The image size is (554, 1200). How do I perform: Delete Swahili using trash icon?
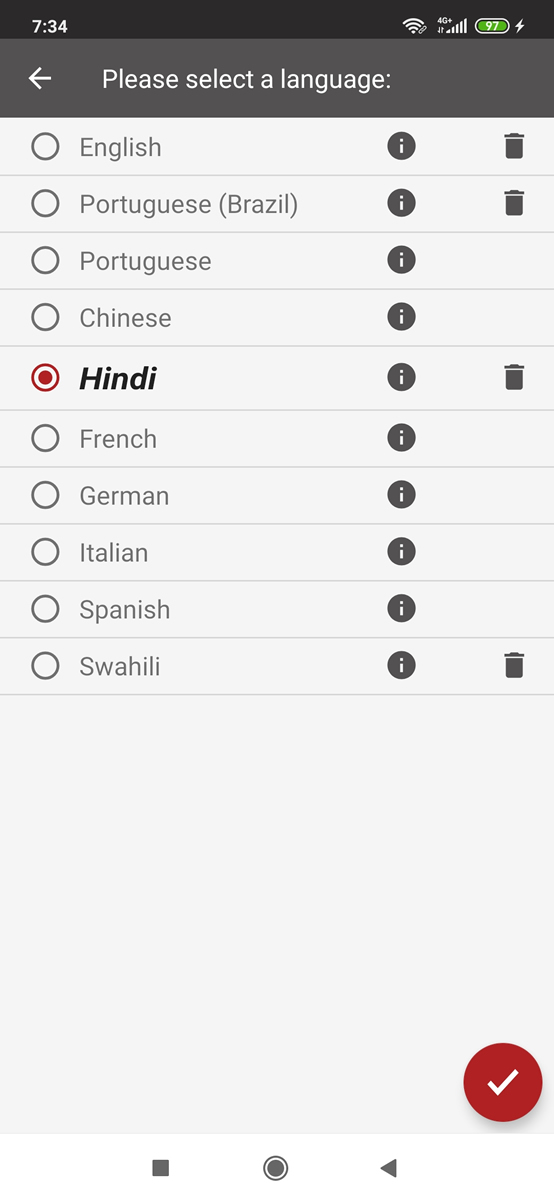click(x=514, y=665)
